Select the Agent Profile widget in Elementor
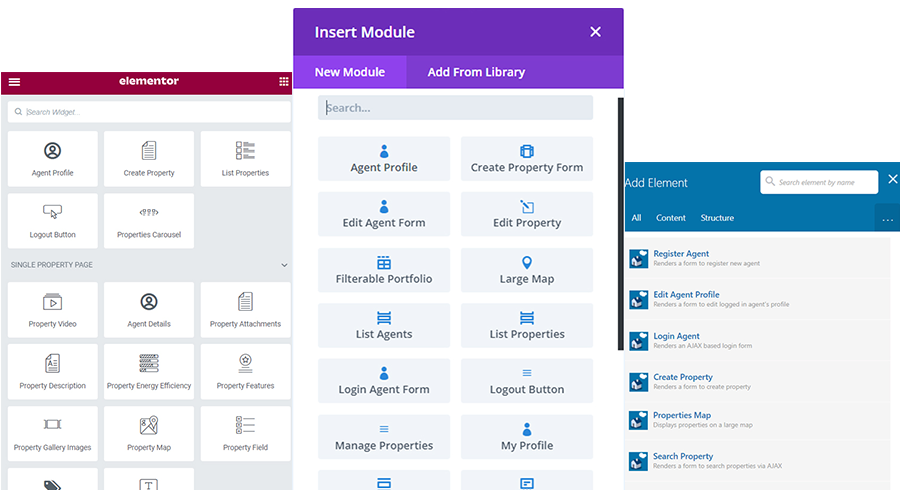Screen dimensions: 900x490 (53, 159)
